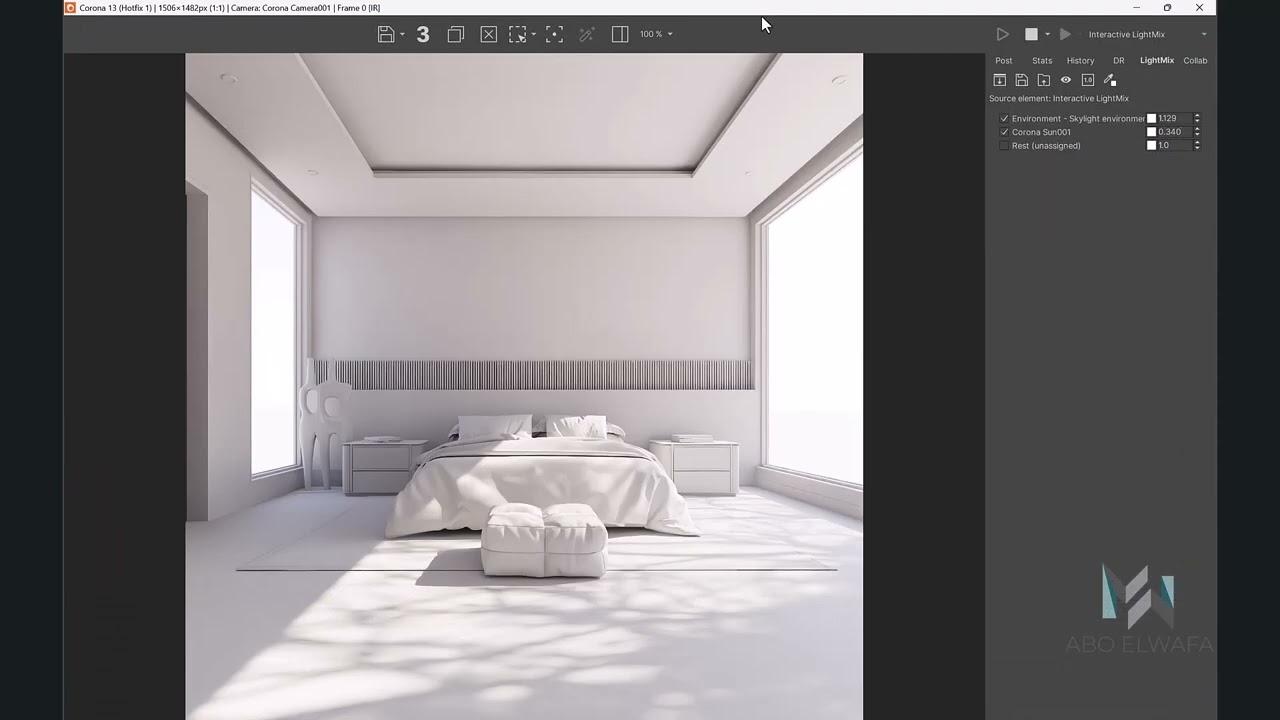The image size is (1280, 720).
Task: Click the Corona Sun001 intensity field 0.340
Action: pos(1174,132)
